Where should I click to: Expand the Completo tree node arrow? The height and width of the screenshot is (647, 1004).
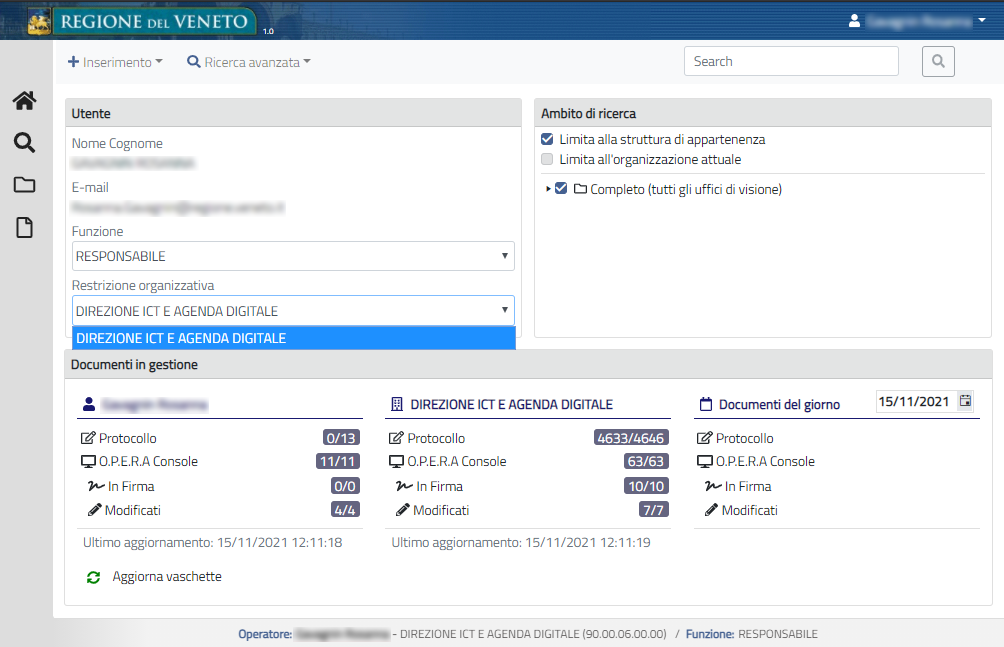click(548, 189)
